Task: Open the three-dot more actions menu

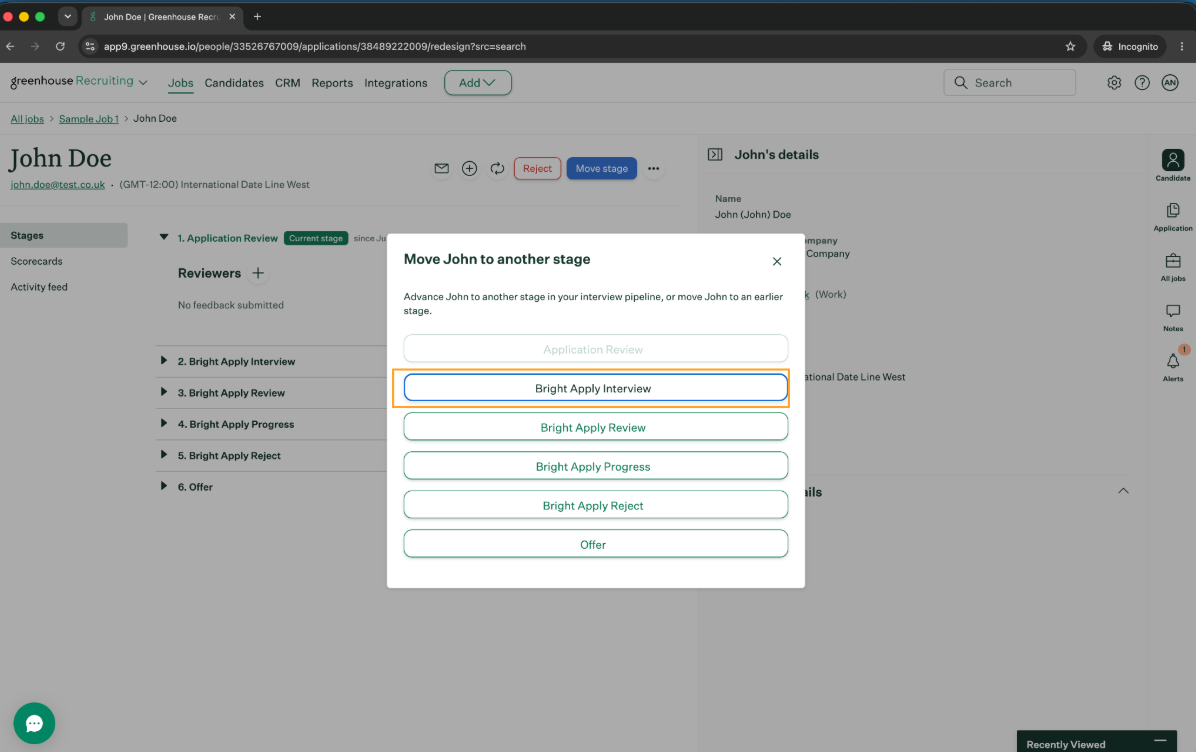Action: point(654,169)
